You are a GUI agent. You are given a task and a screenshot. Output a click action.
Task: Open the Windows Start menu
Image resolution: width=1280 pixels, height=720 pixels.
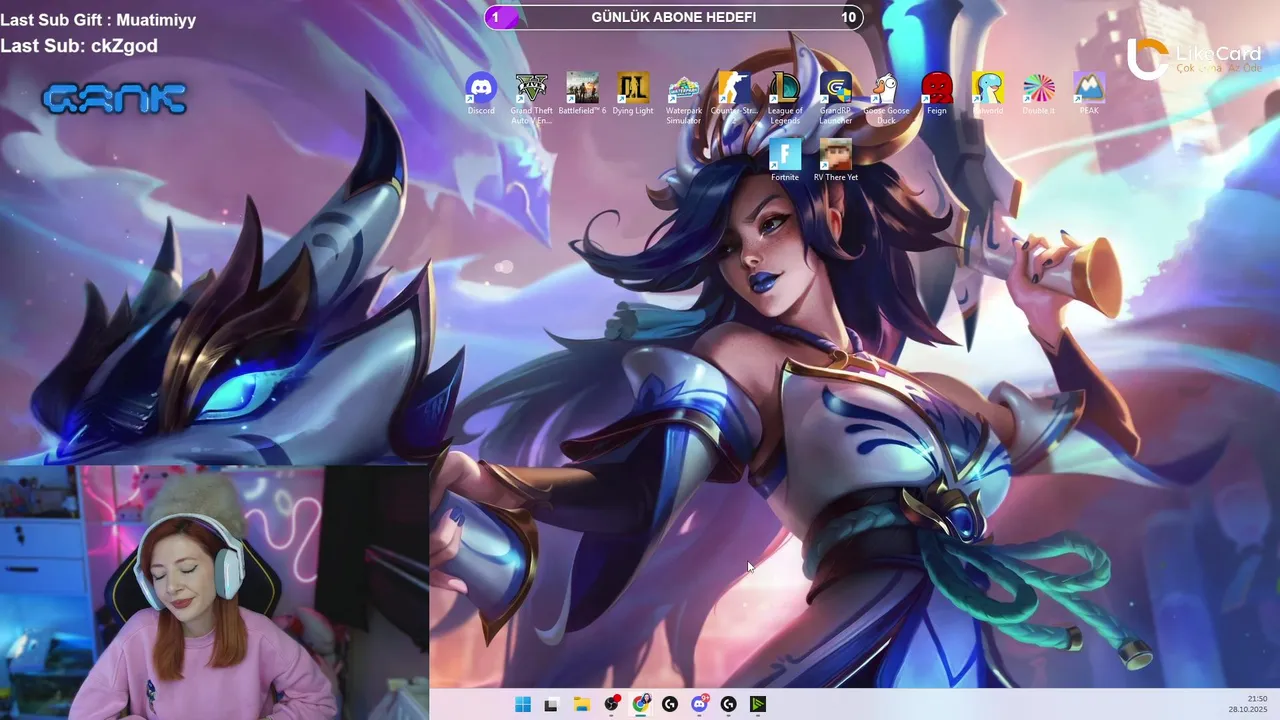point(522,704)
